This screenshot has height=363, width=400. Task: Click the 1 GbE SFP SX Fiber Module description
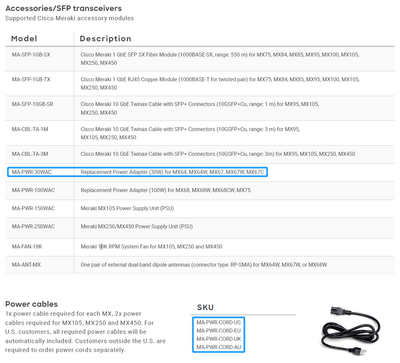[x=220, y=59]
